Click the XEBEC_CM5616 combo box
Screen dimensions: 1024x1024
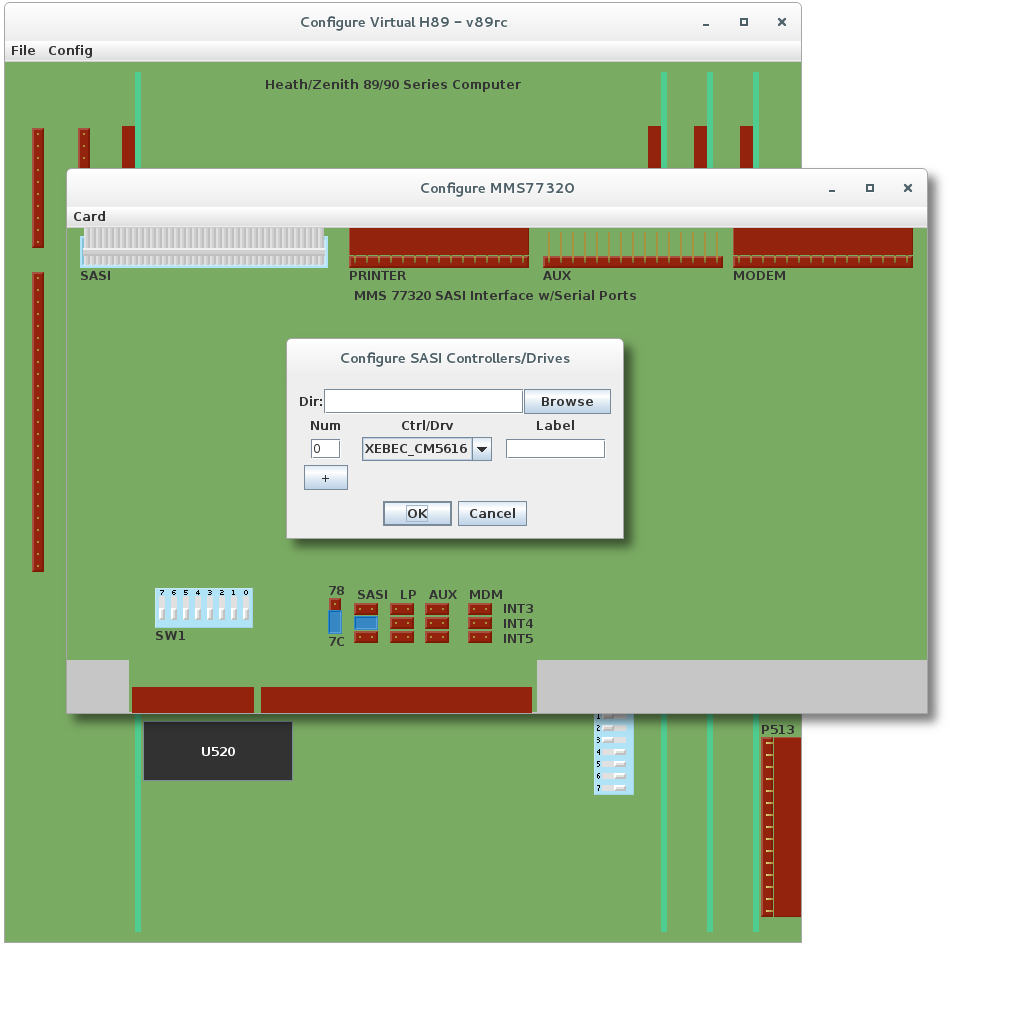pos(416,449)
